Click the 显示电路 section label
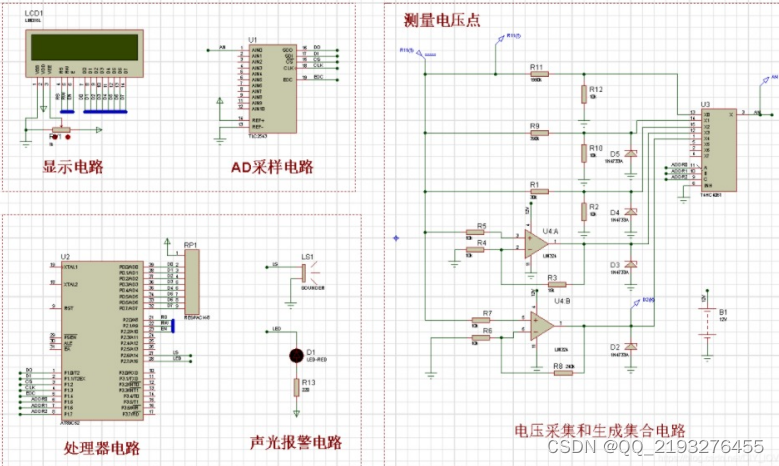The width and height of the screenshot is (779, 466). [73, 166]
